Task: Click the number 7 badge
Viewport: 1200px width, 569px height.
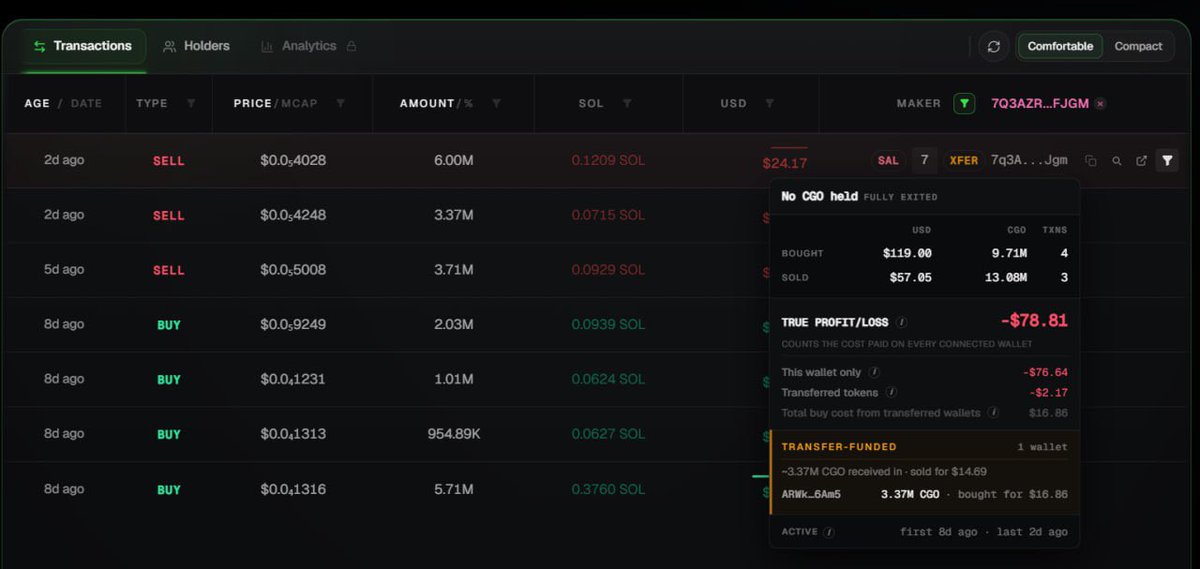Action: point(924,160)
